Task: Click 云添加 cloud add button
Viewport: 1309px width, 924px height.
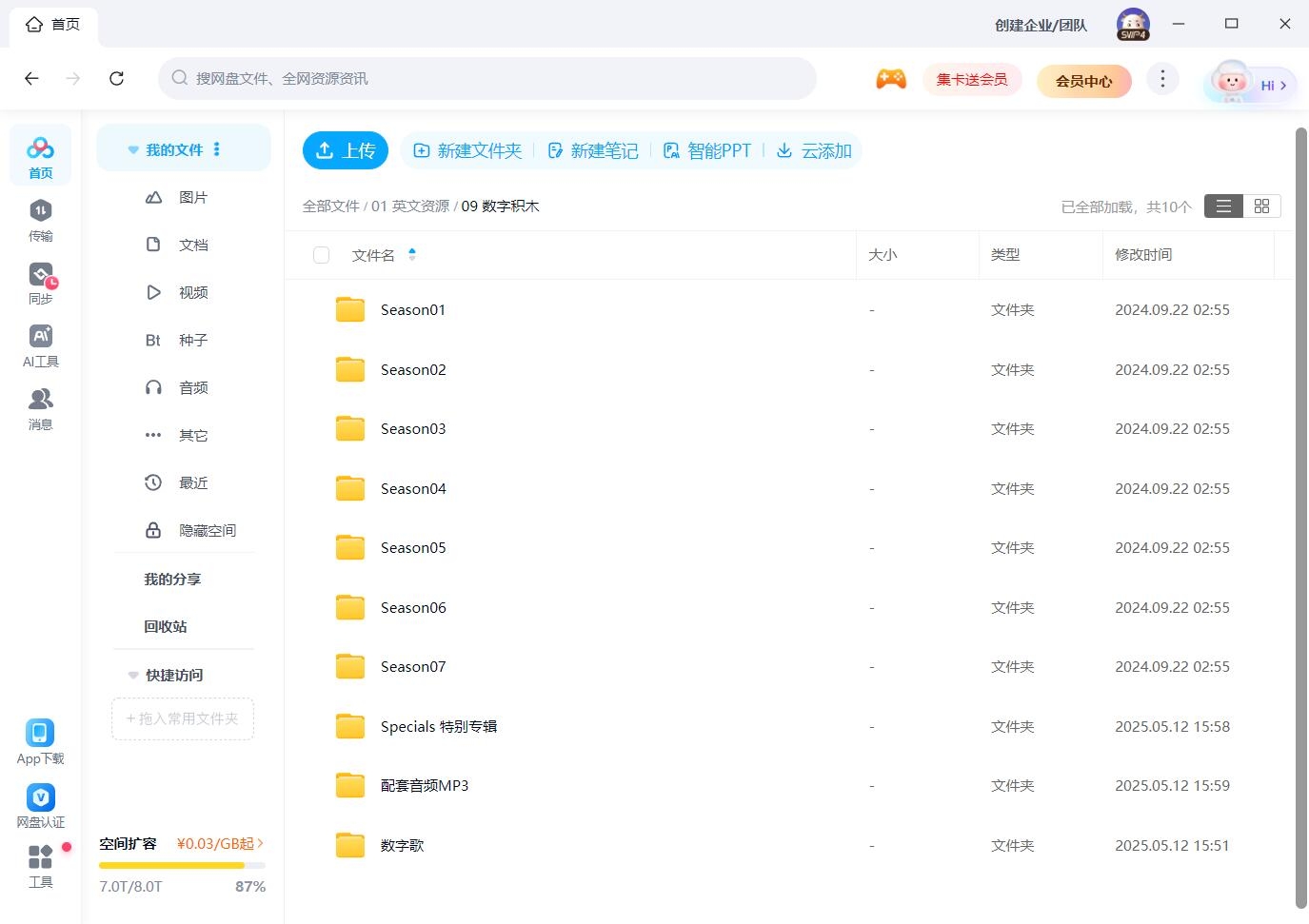Action: (x=814, y=150)
